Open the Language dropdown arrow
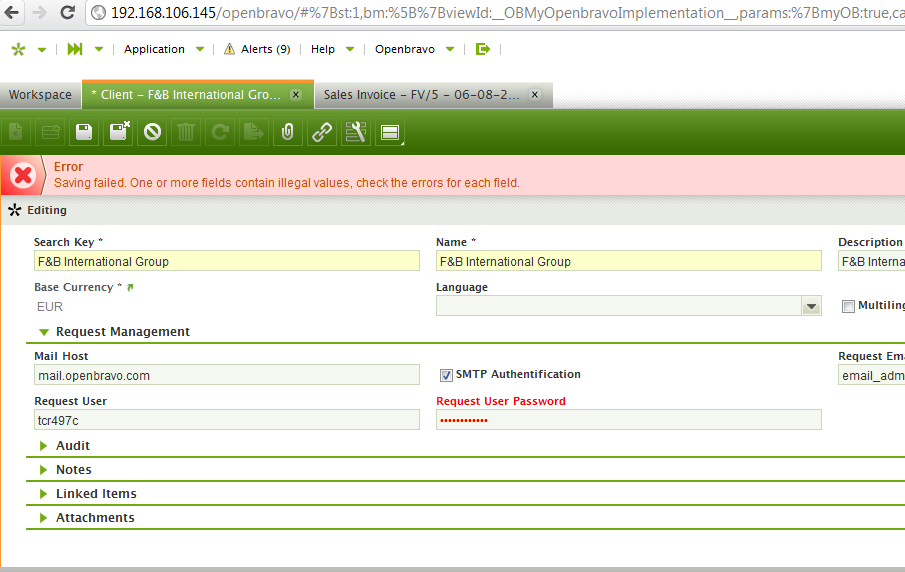 click(811, 306)
